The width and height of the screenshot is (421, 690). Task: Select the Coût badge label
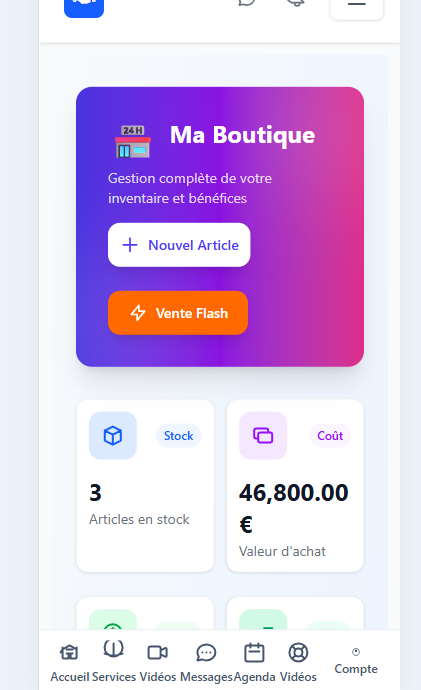pos(330,436)
